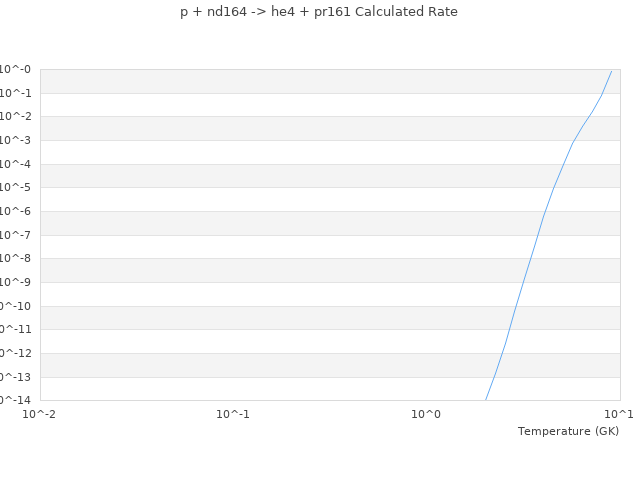
Task: Select the 10^-2 x-axis tick label
Action: click(40, 414)
